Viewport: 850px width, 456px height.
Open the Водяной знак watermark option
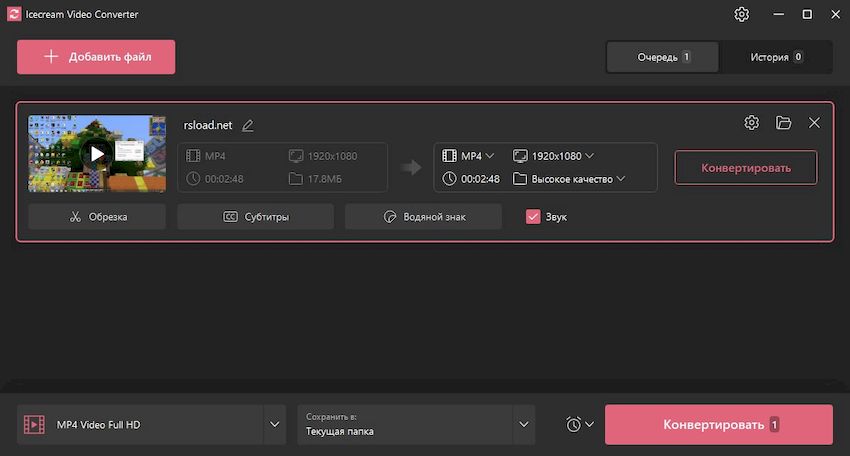point(423,217)
